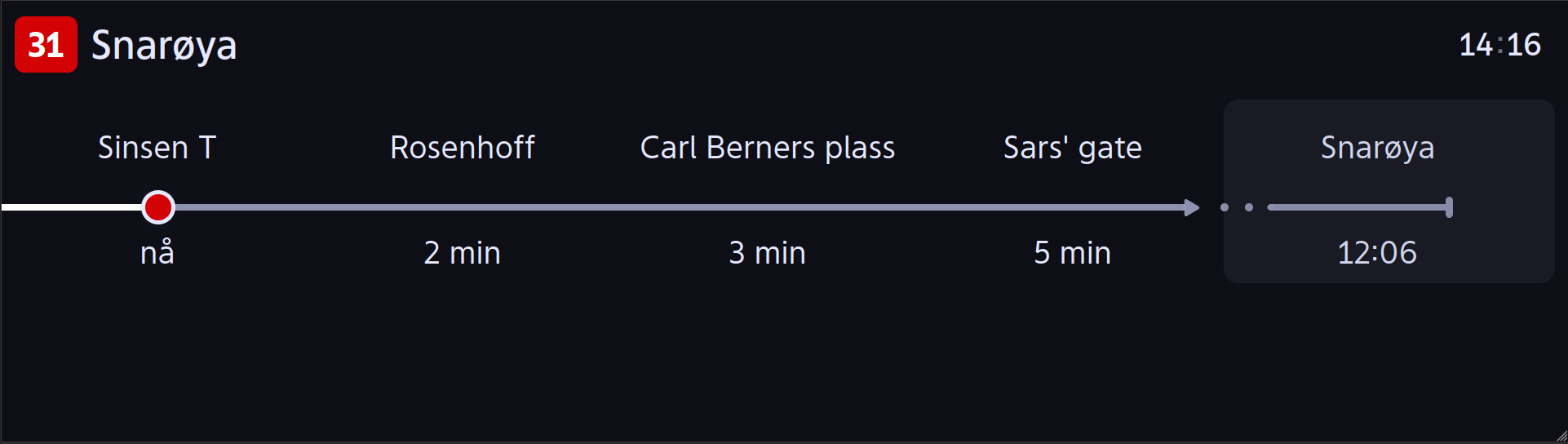The width and height of the screenshot is (1568, 444).
Task: Click the route arrowhead before Snarøya
Action: click(1191, 207)
